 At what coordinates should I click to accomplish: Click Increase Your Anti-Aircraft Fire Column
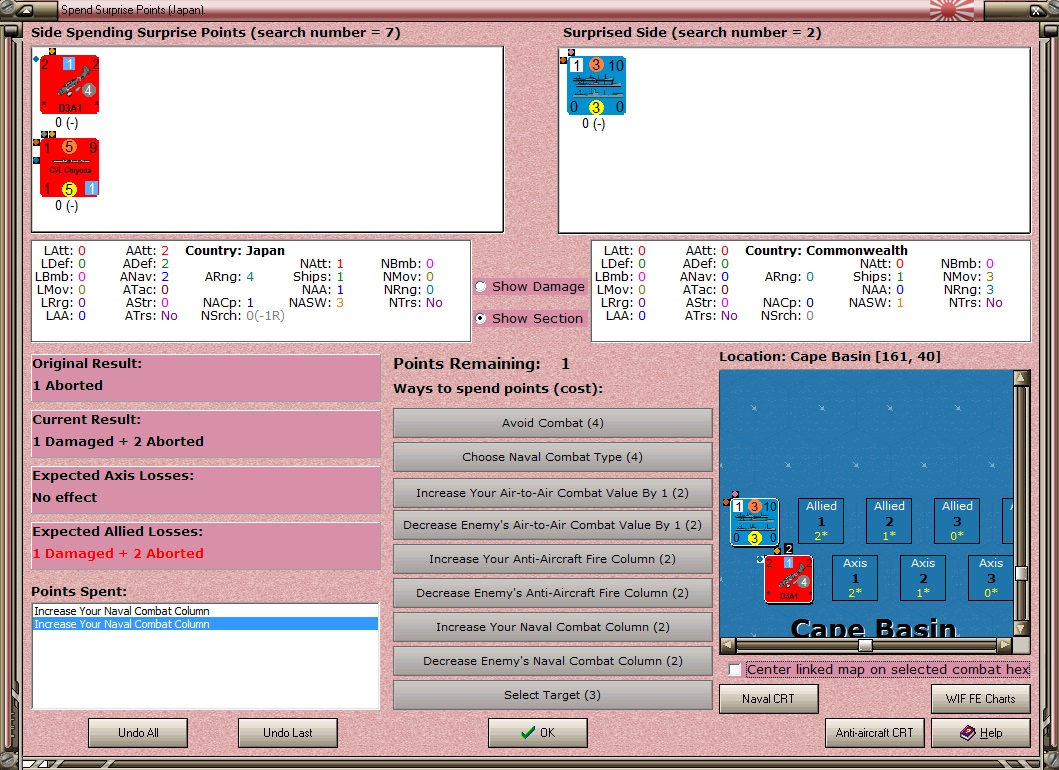click(x=552, y=559)
